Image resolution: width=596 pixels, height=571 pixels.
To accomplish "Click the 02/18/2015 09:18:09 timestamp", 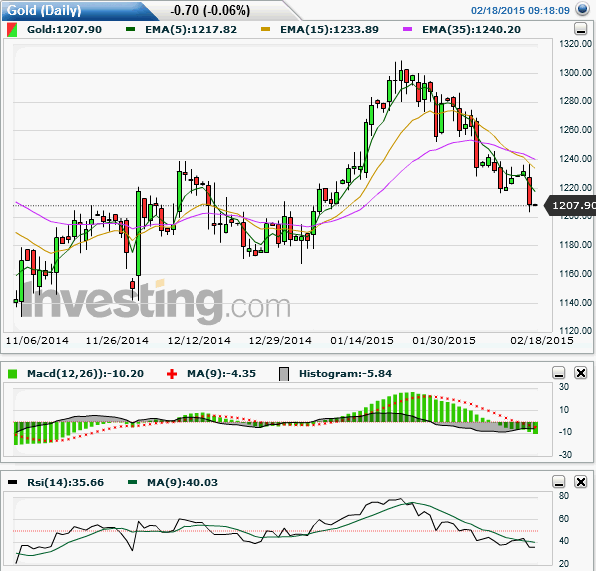I will 520,11.
